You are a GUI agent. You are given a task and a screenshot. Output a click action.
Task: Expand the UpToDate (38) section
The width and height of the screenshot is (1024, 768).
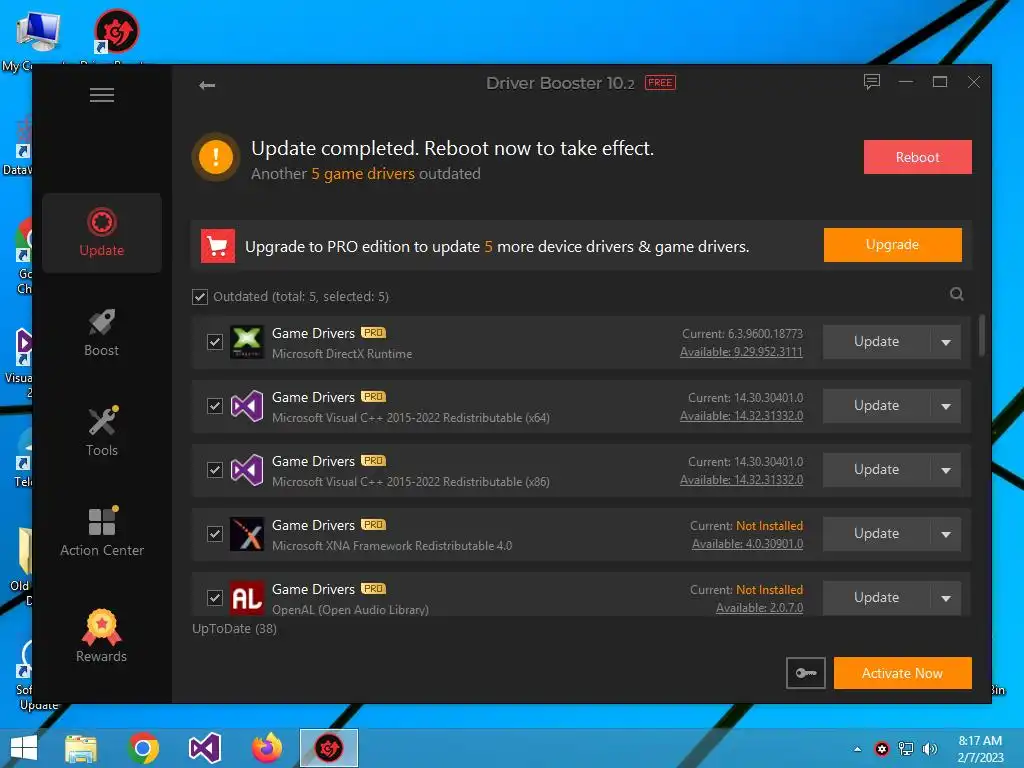coord(234,628)
